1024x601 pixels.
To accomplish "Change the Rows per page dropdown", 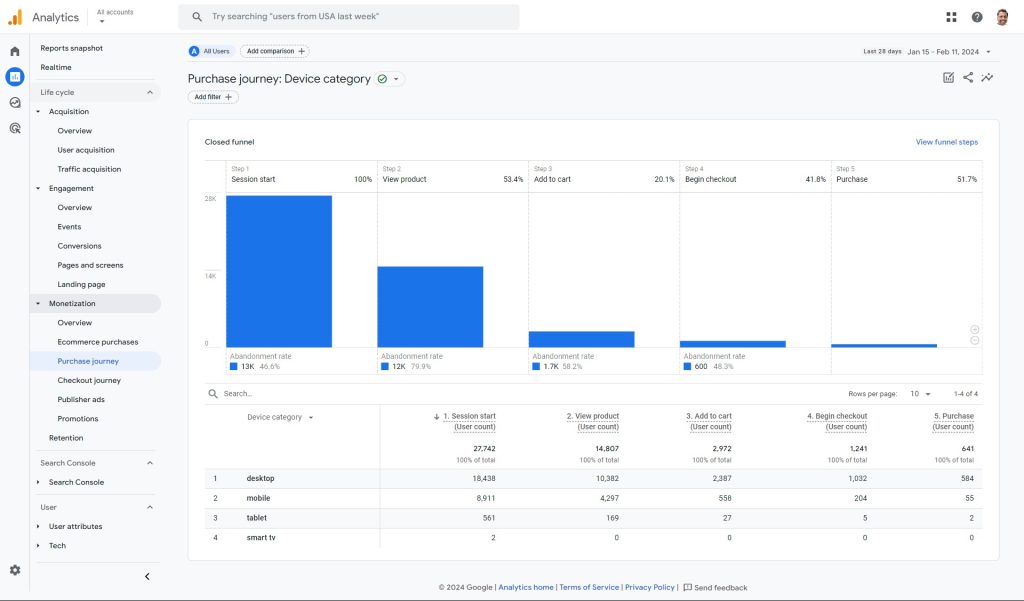I will (x=920, y=394).
